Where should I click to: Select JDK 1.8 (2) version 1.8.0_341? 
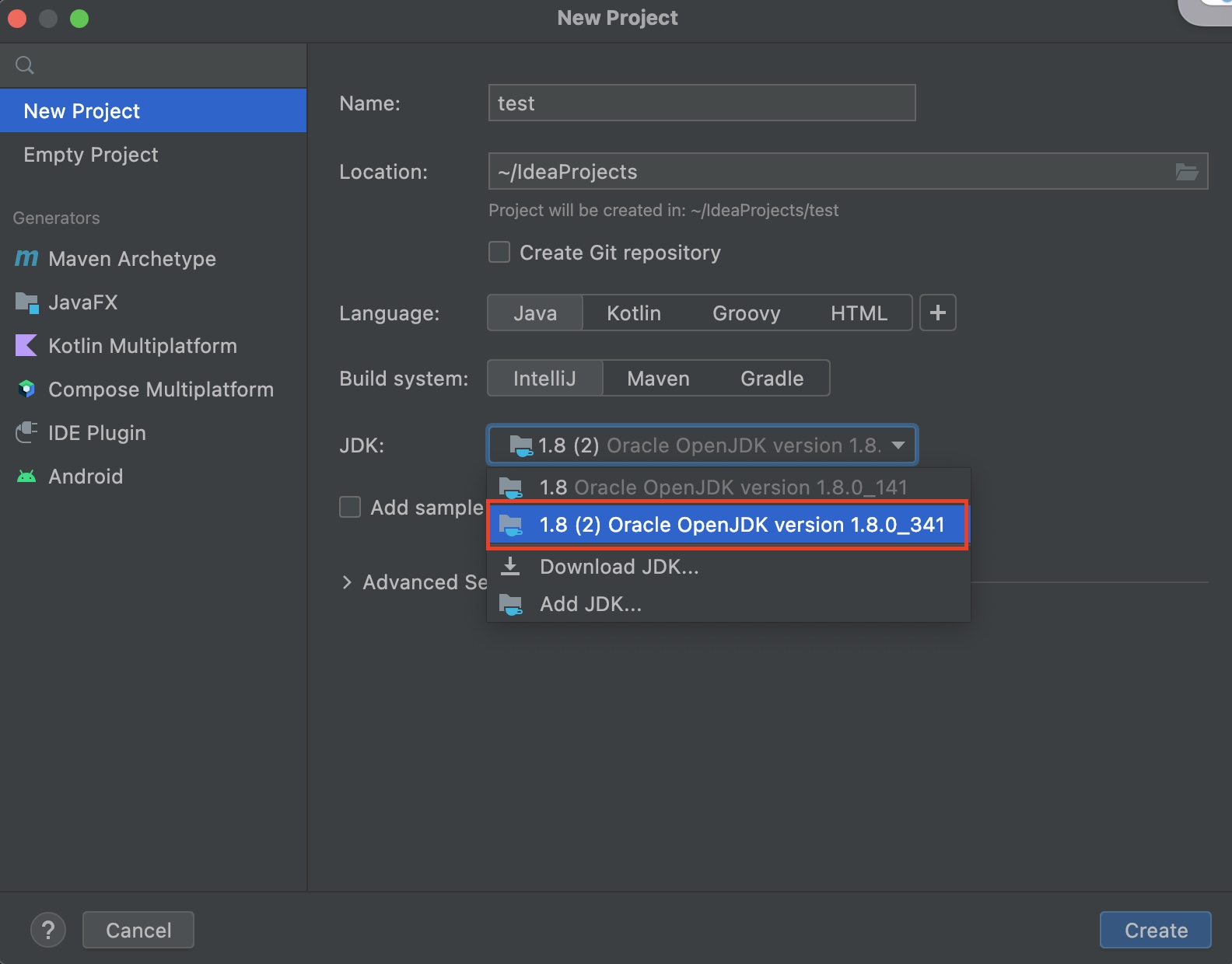coord(728,525)
